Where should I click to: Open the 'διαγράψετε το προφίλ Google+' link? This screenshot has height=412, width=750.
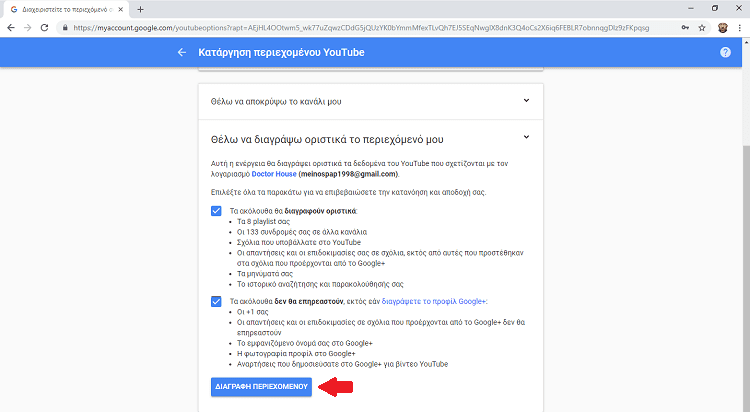(432, 301)
